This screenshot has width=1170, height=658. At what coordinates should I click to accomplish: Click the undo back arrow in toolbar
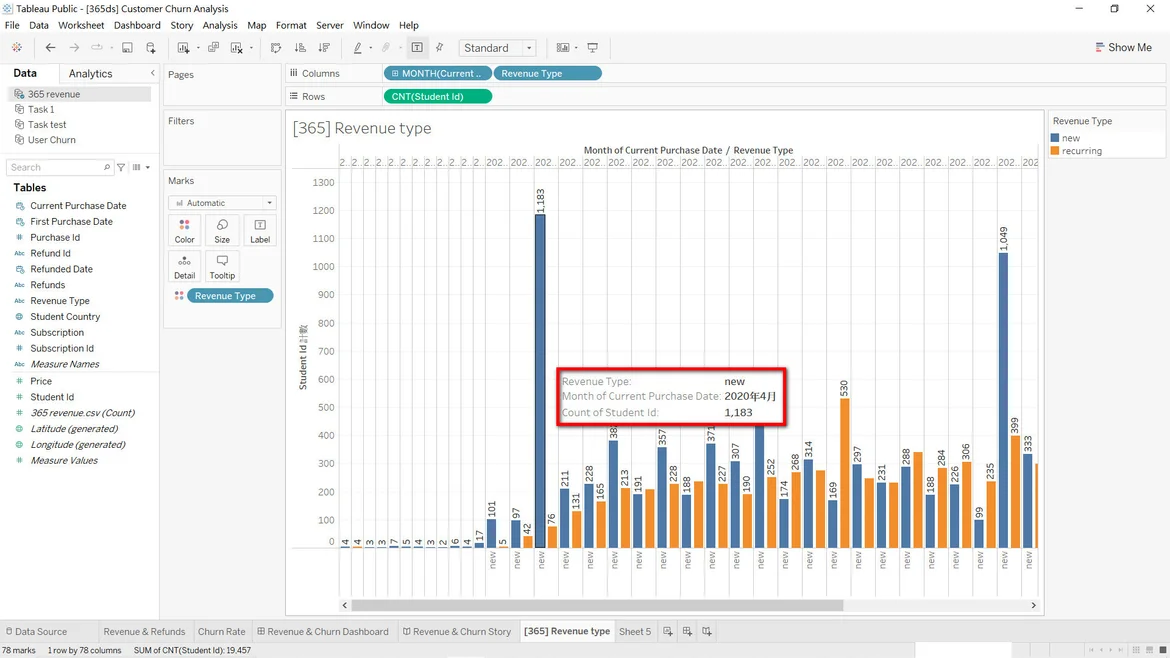(x=50, y=48)
